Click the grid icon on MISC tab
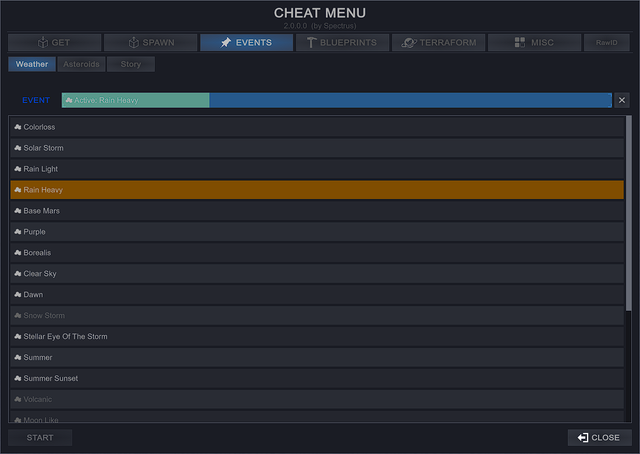The width and height of the screenshot is (640, 454). pos(520,42)
